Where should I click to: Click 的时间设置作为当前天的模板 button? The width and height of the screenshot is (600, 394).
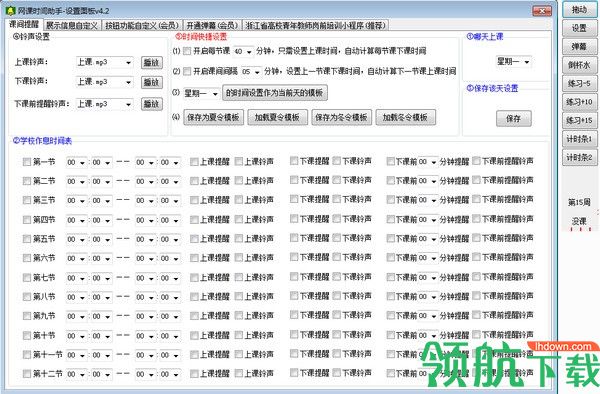[275, 93]
